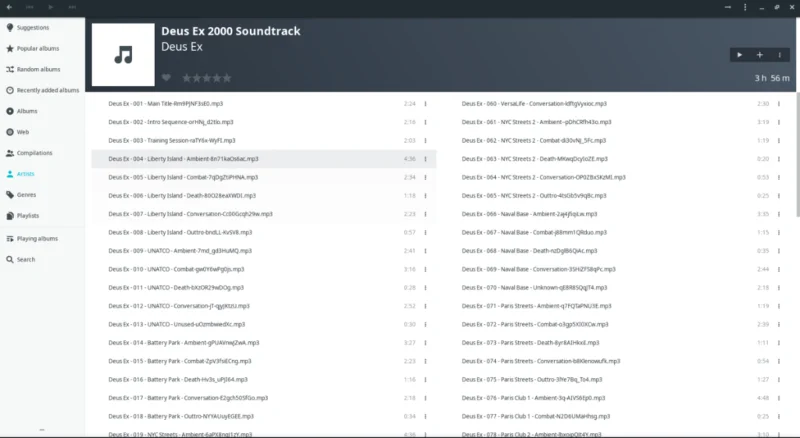This screenshot has height=438, width=800.
Task: Open Web in the sidebar
Action: pyautogui.click(x=42, y=132)
